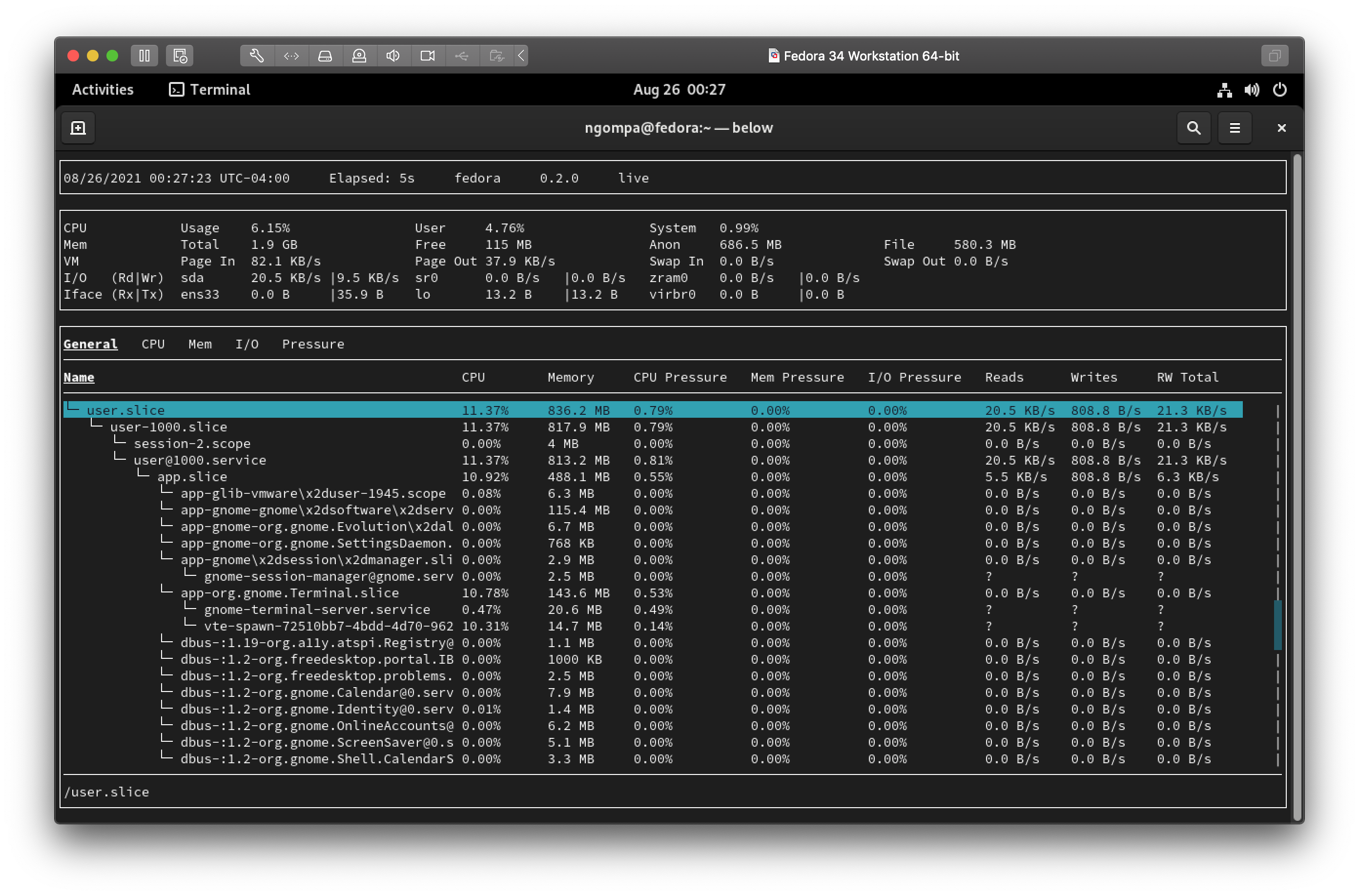Click the CPU Pressure column header

(x=680, y=377)
